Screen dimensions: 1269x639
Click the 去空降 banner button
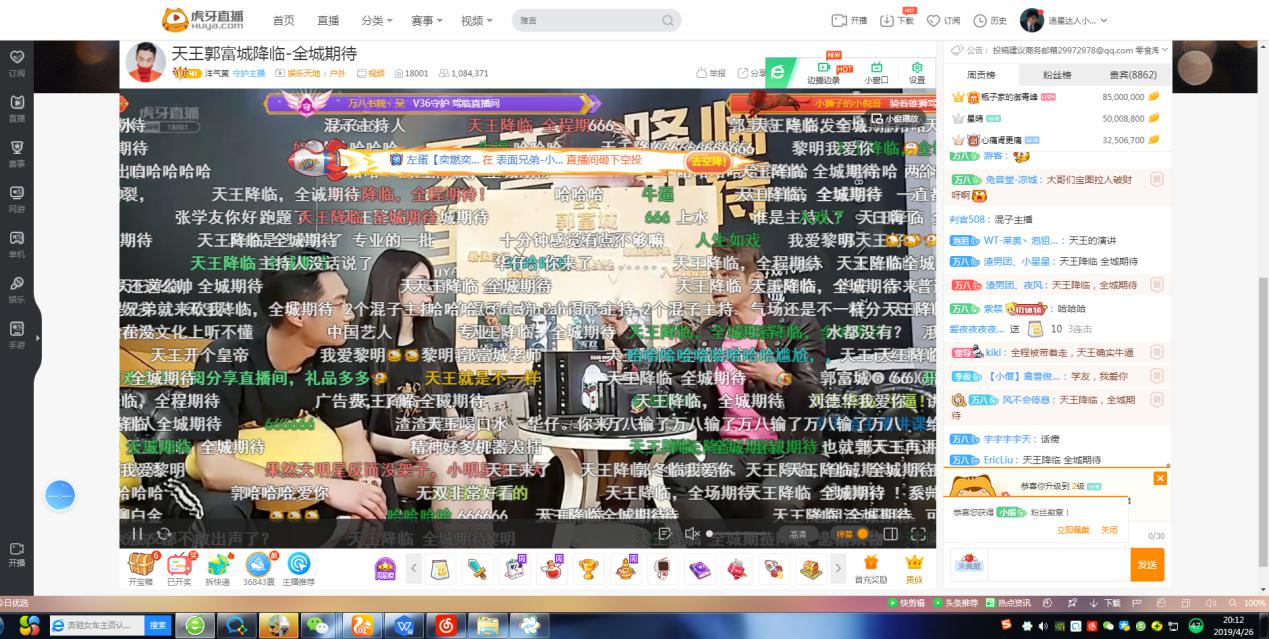click(x=707, y=160)
